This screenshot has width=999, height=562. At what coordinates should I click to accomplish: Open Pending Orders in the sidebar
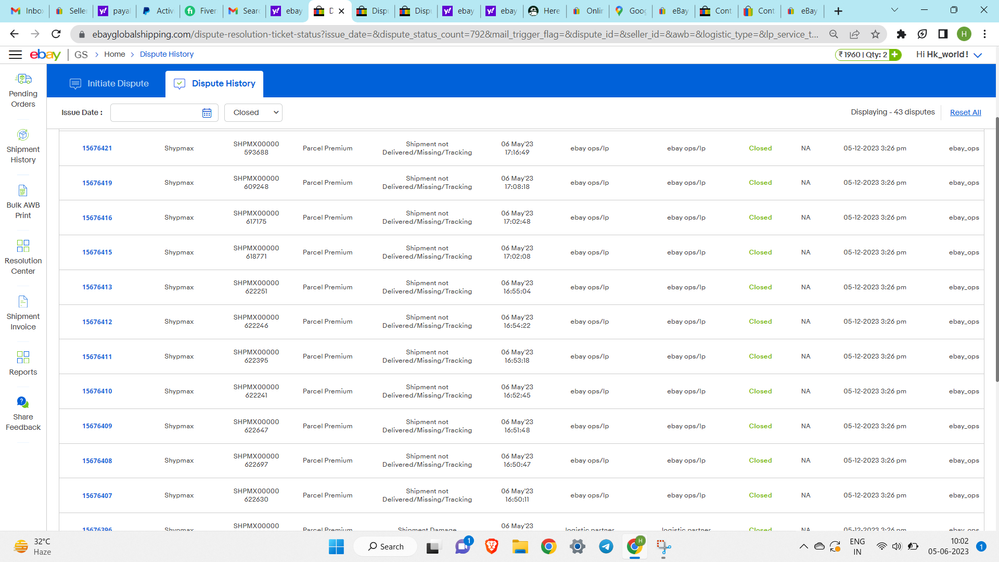click(x=23, y=90)
